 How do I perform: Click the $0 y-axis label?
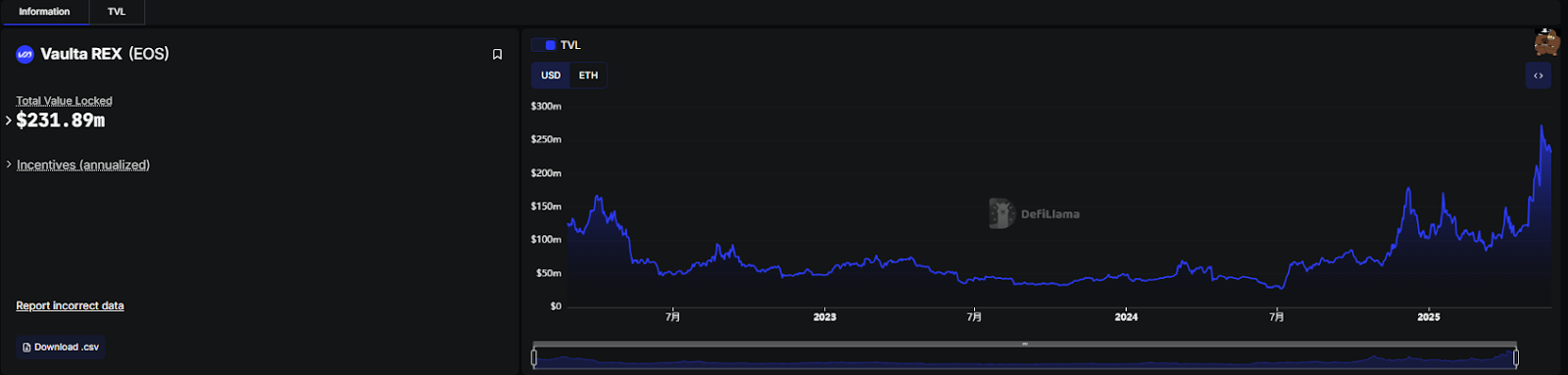(x=556, y=306)
